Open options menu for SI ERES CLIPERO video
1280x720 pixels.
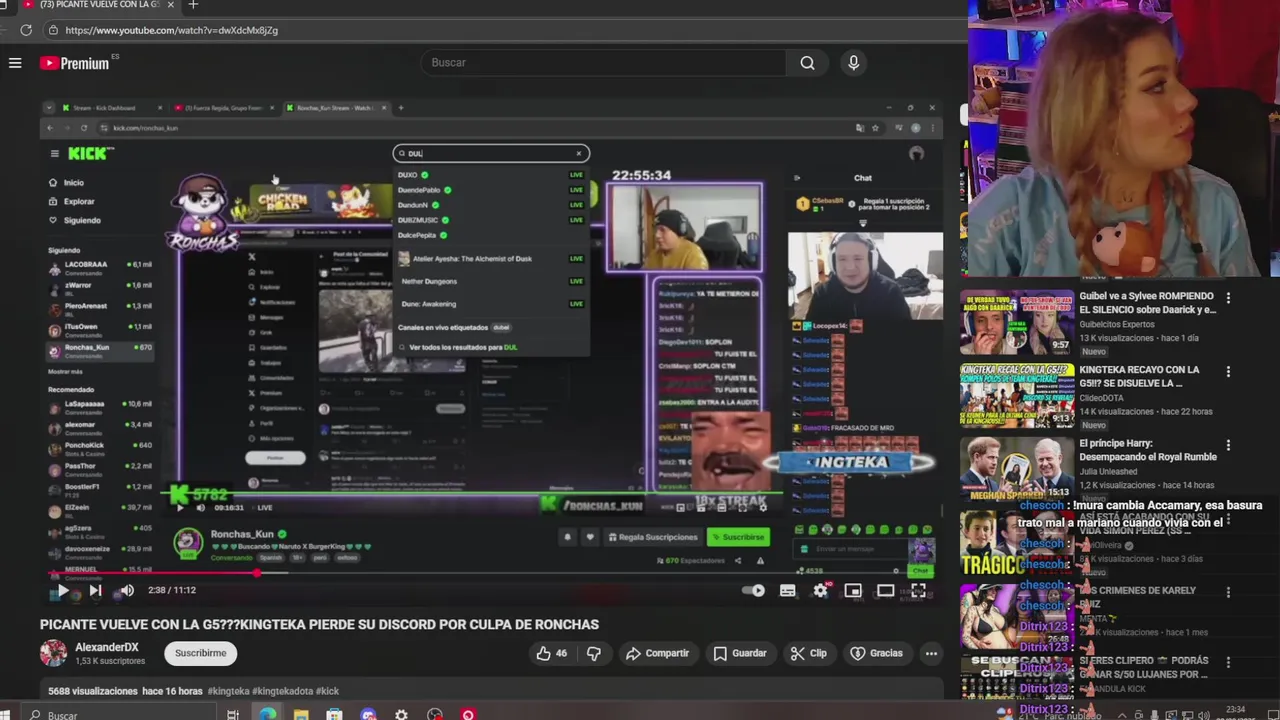(1228, 663)
